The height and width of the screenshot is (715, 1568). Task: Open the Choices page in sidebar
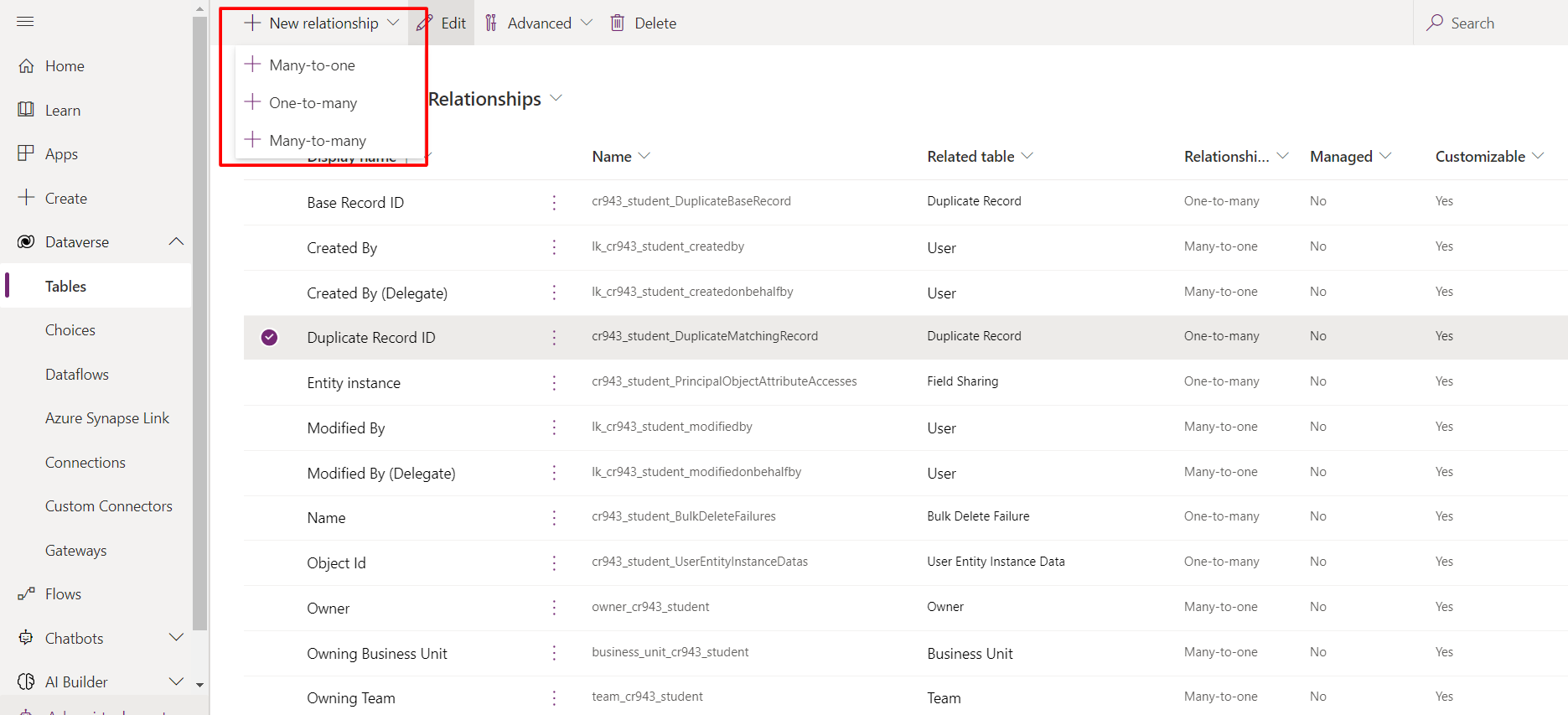click(70, 330)
